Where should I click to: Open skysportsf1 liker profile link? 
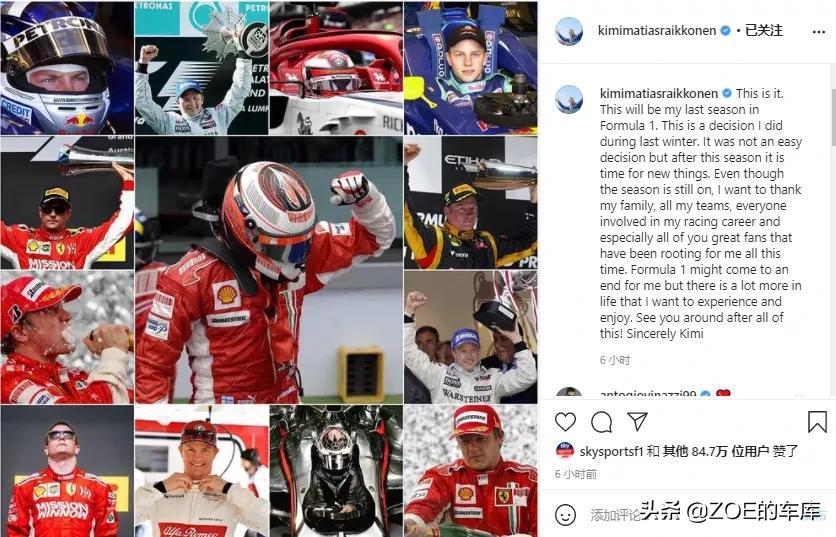612,451
